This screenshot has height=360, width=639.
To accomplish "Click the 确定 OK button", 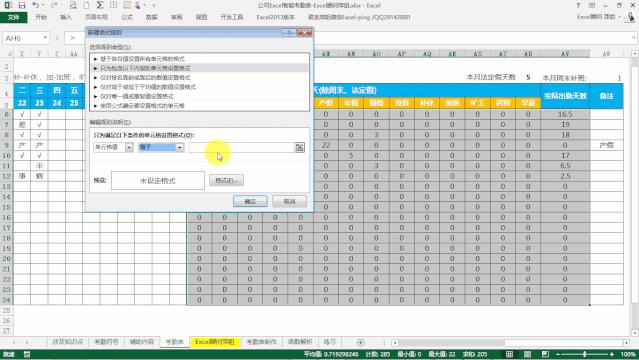I will pos(250,201).
